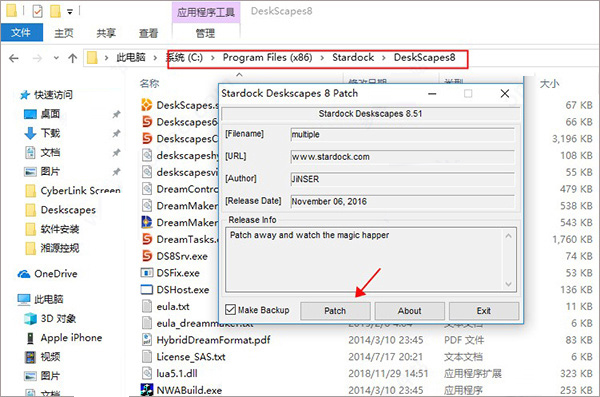Switch to the 主页 ribbon tab
Image resolution: width=600 pixels, height=397 pixels.
pyautogui.click(x=64, y=33)
